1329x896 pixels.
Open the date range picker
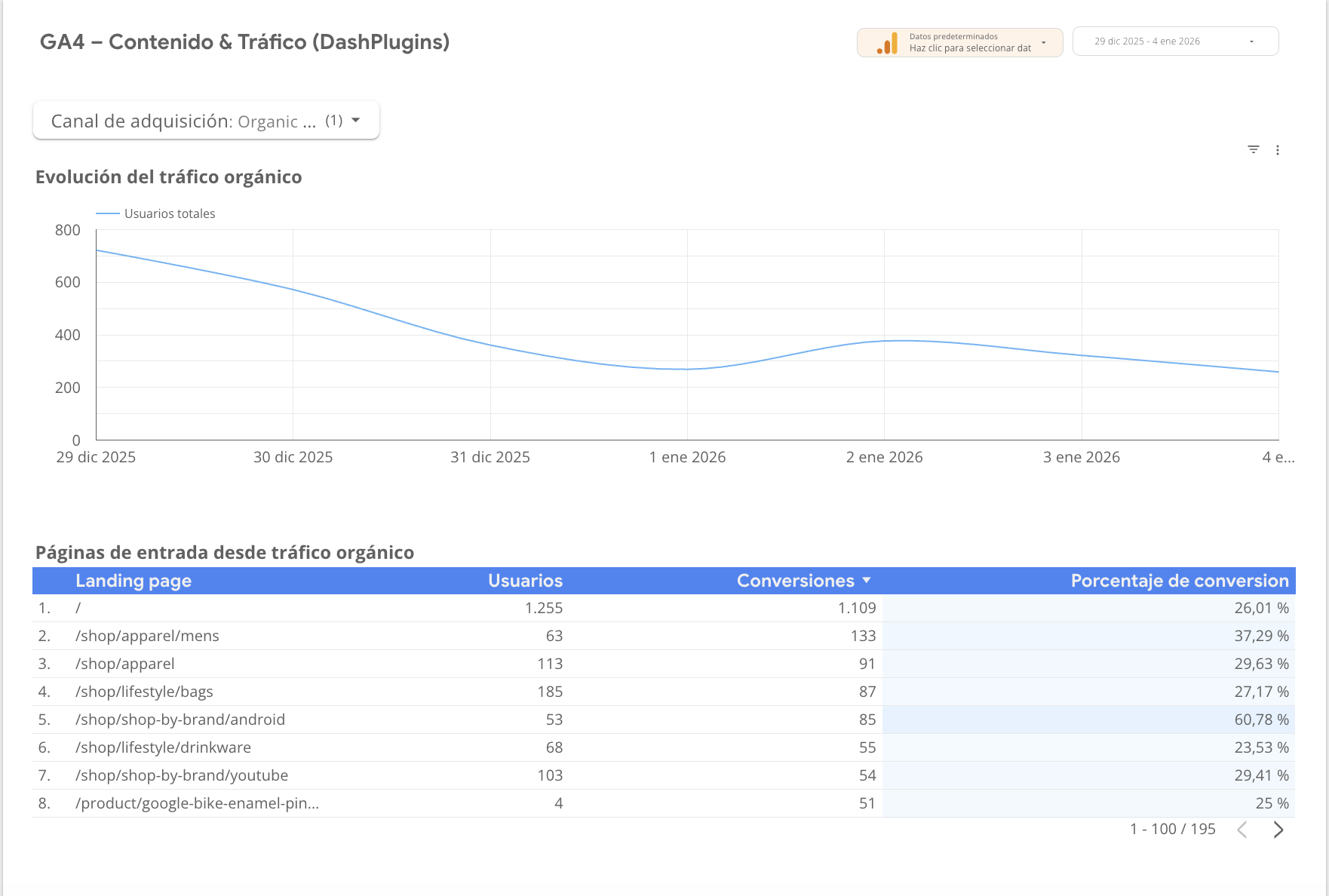(x=1174, y=41)
